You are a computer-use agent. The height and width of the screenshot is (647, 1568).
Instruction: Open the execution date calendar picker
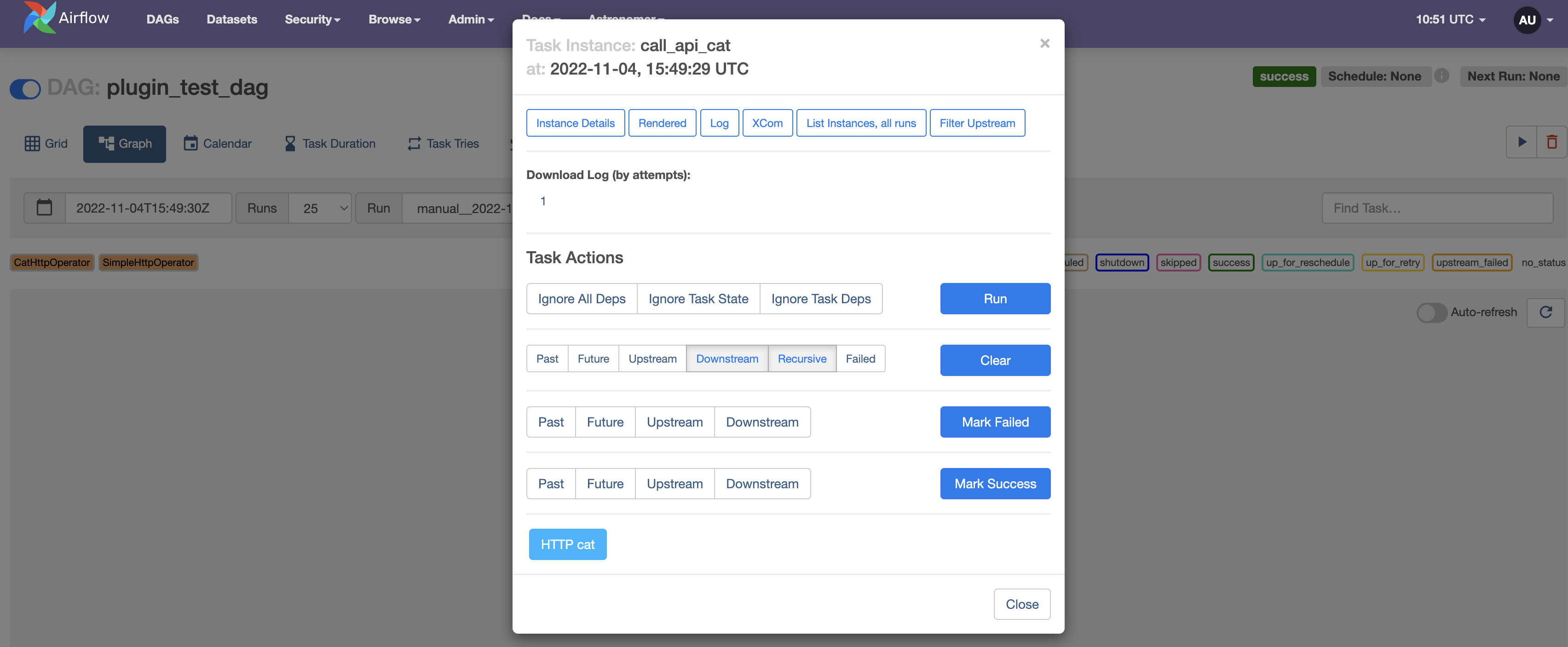coord(45,208)
